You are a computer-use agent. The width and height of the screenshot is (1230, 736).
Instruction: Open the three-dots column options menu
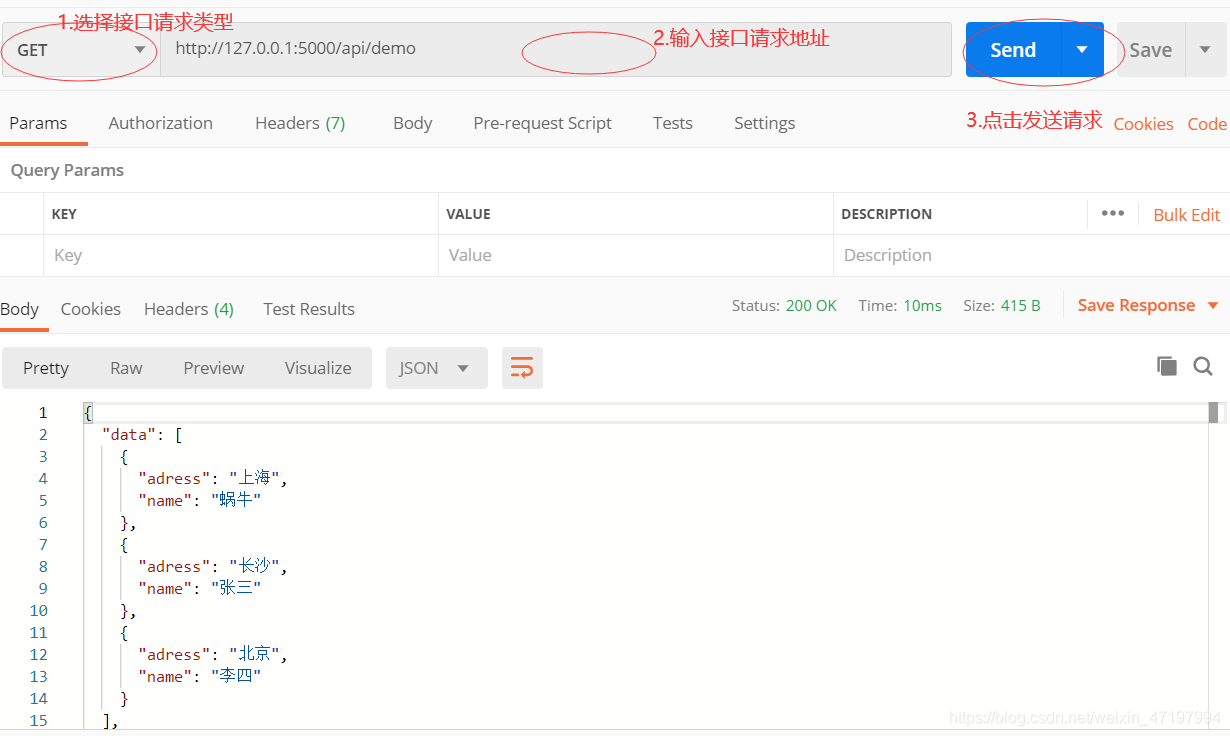click(x=1112, y=213)
